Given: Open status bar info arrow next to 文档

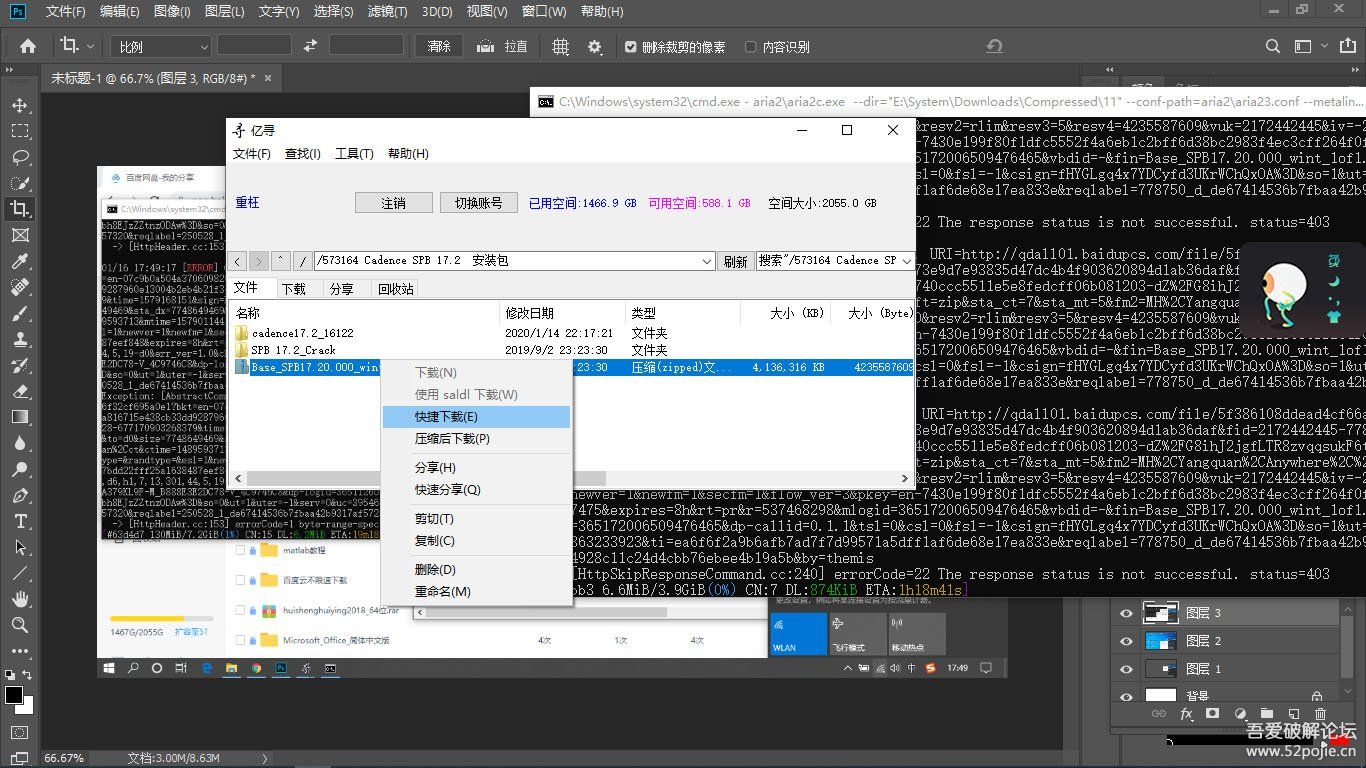Looking at the screenshot, I should (x=265, y=758).
